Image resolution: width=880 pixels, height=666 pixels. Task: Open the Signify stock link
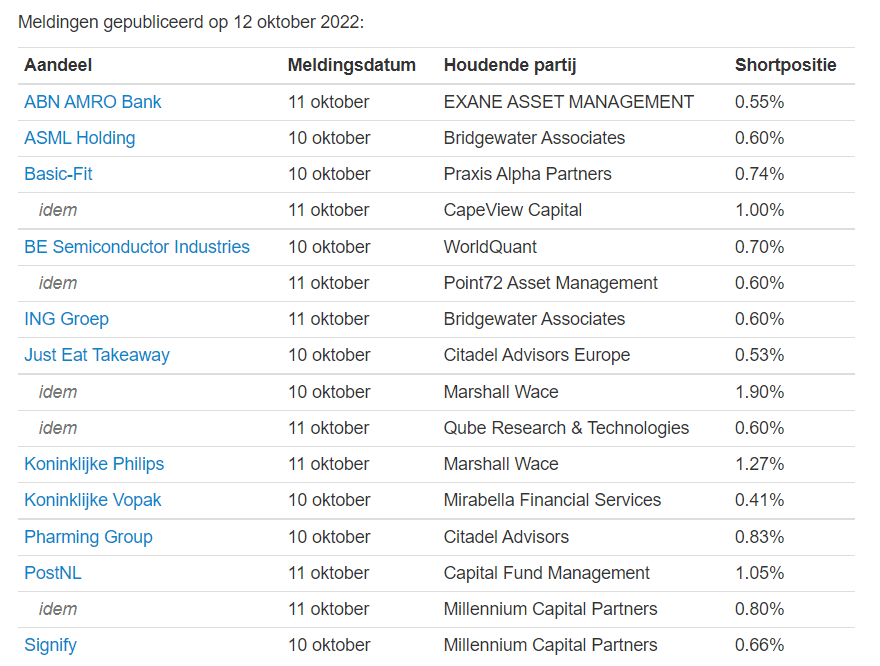point(51,645)
